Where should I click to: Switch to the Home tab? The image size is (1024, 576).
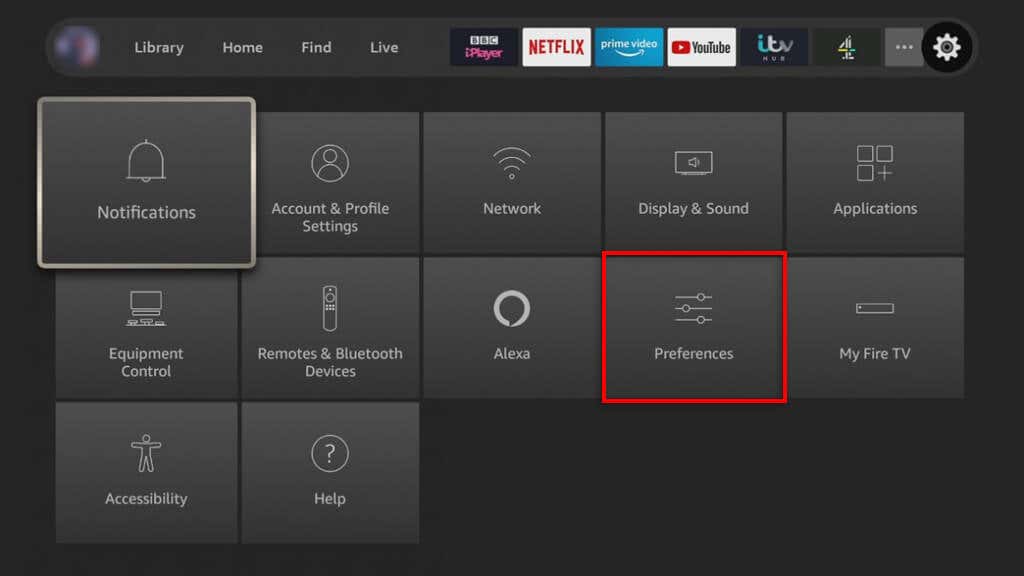(242, 47)
